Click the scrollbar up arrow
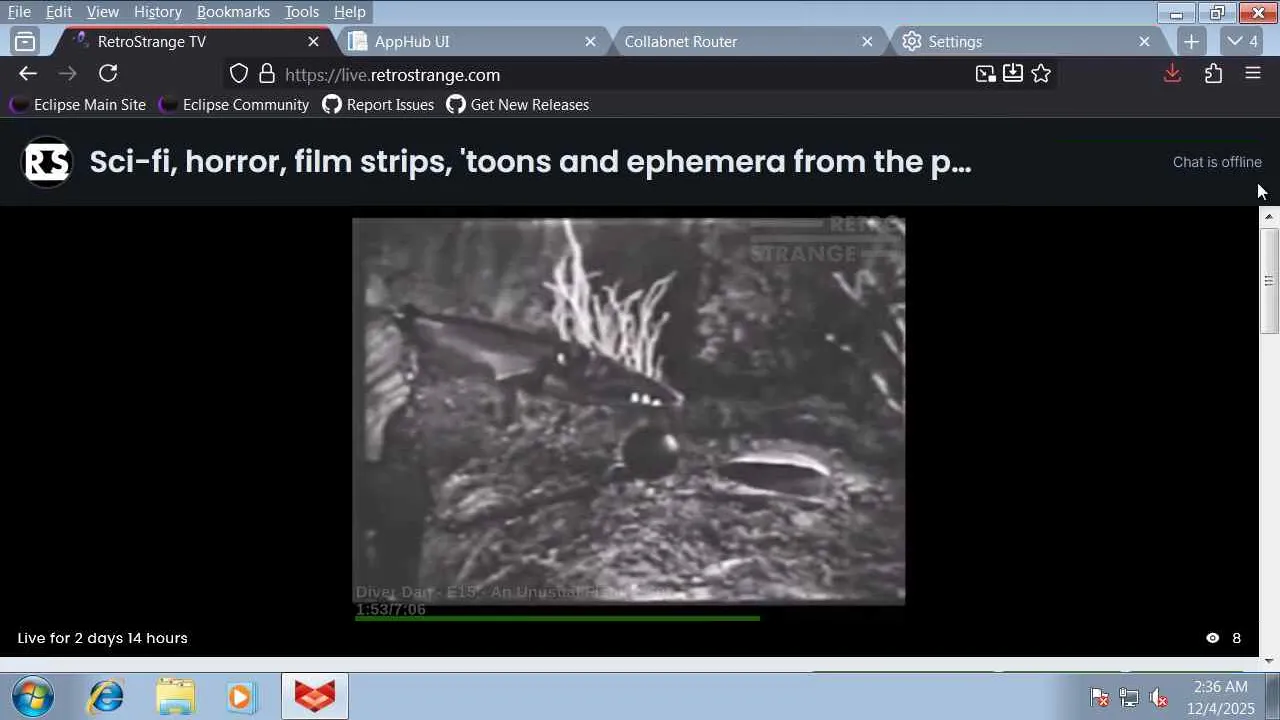This screenshot has height=720, width=1280. point(1269,216)
